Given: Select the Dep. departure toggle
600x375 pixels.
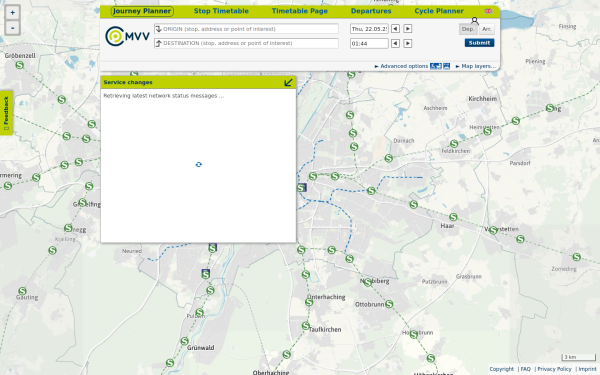Looking at the screenshot, I should click(468, 29).
